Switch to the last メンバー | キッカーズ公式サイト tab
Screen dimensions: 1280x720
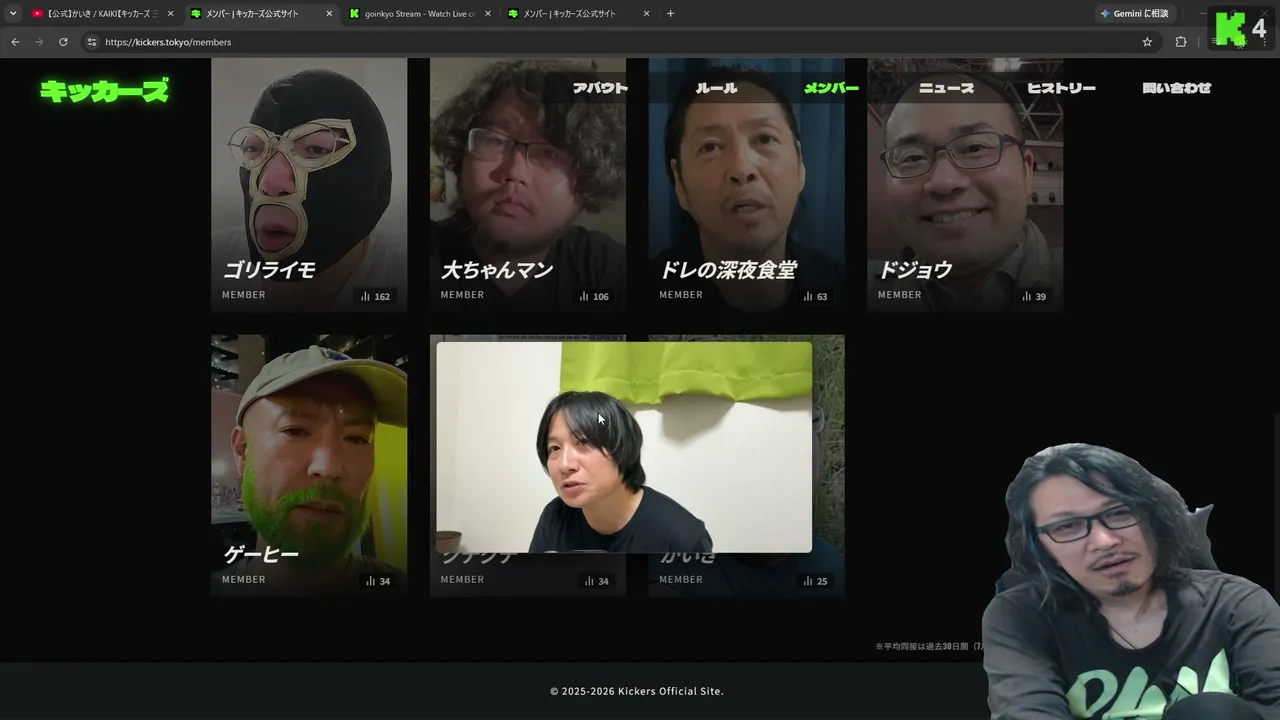[x=577, y=14]
